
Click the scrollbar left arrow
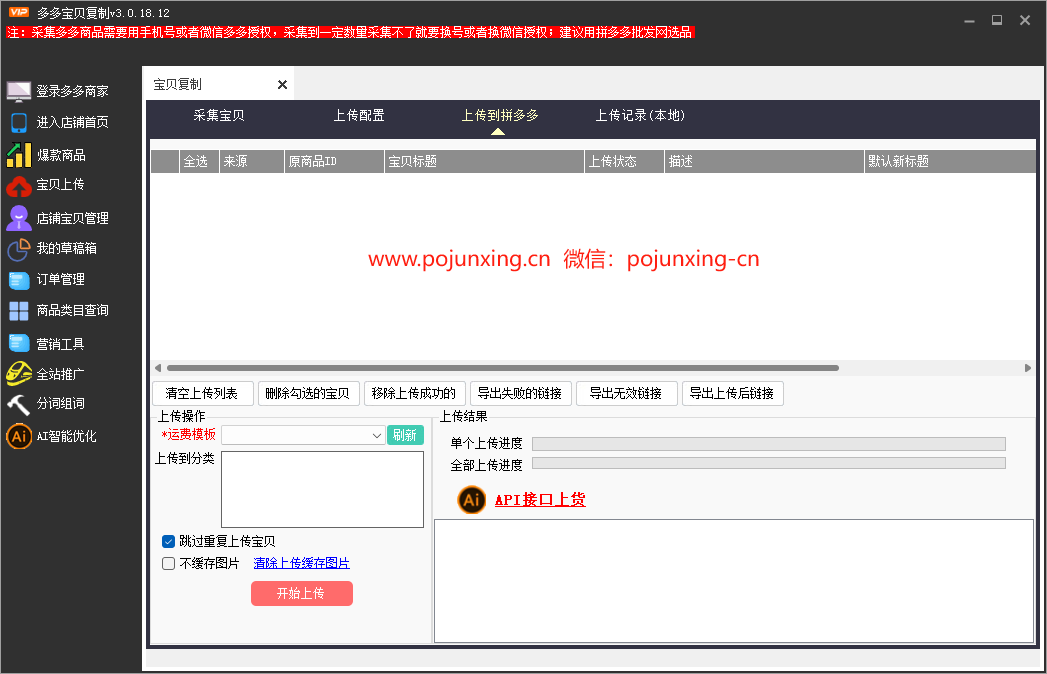click(x=158, y=368)
